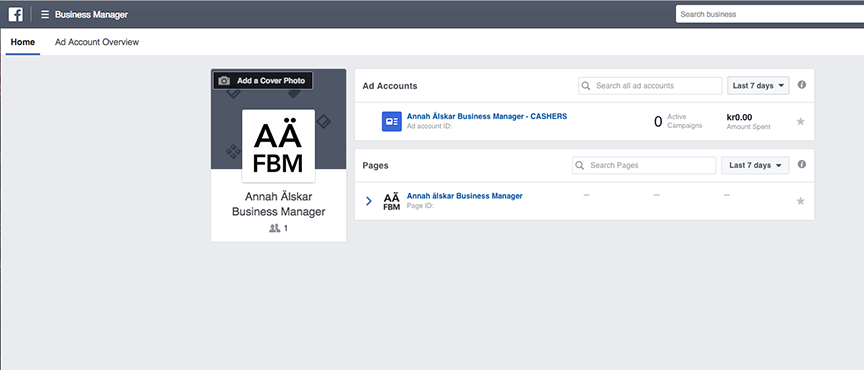This screenshot has width=864, height=370.
Task: Click the Ad account ID label
Action: tap(429, 126)
